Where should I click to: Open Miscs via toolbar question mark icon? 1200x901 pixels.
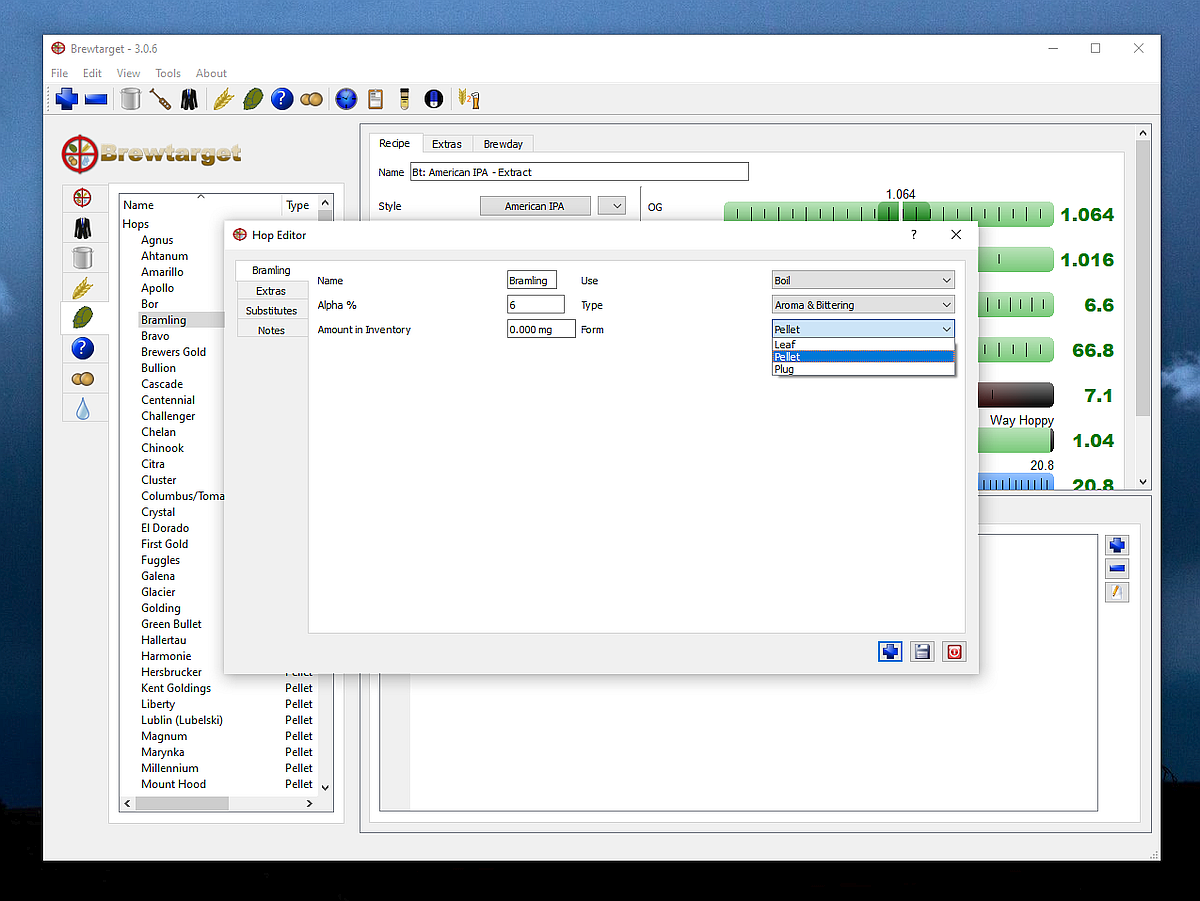point(282,98)
